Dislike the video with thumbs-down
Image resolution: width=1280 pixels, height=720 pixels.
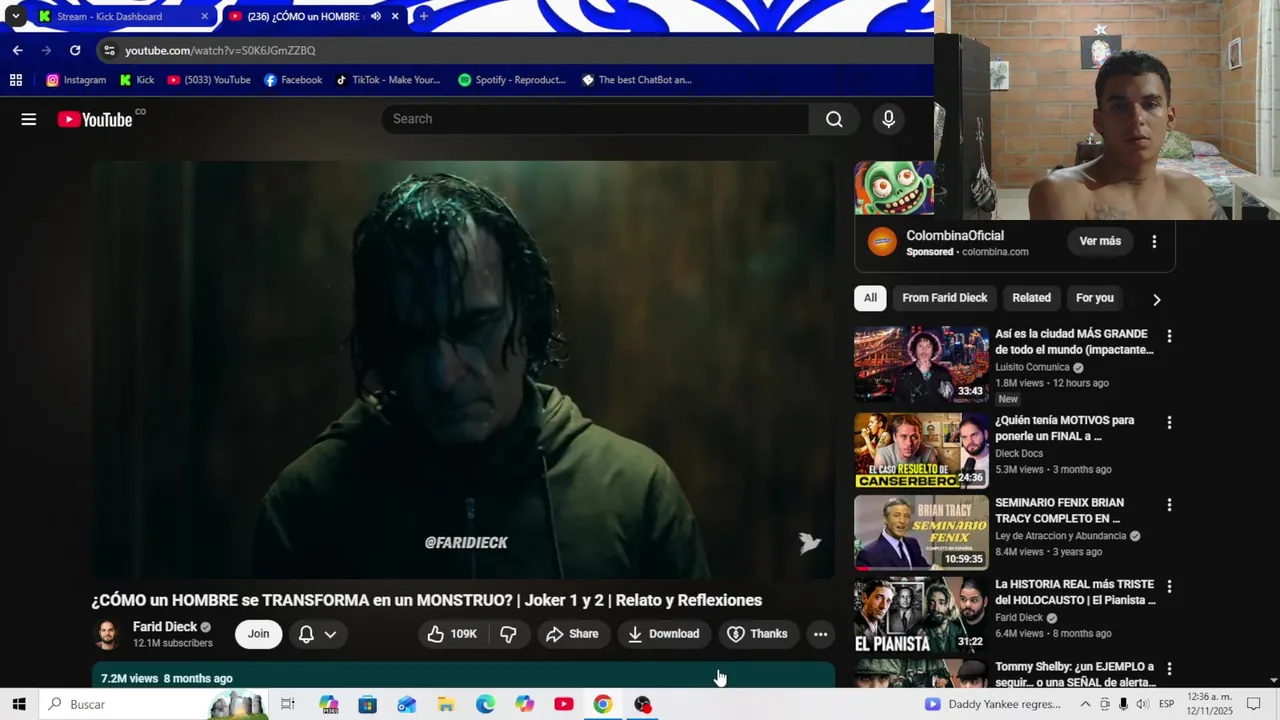508,634
